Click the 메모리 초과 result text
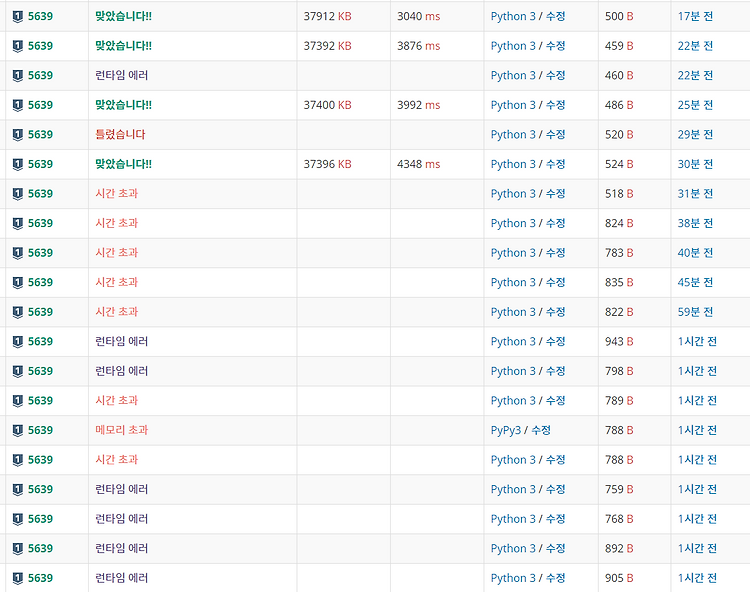 [x=121, y=430]
